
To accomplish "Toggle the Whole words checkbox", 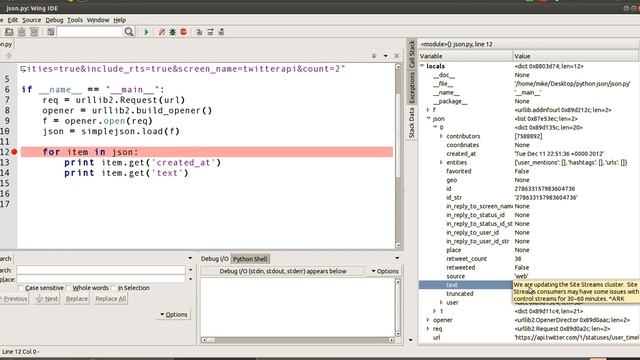I will pos(68,288).
